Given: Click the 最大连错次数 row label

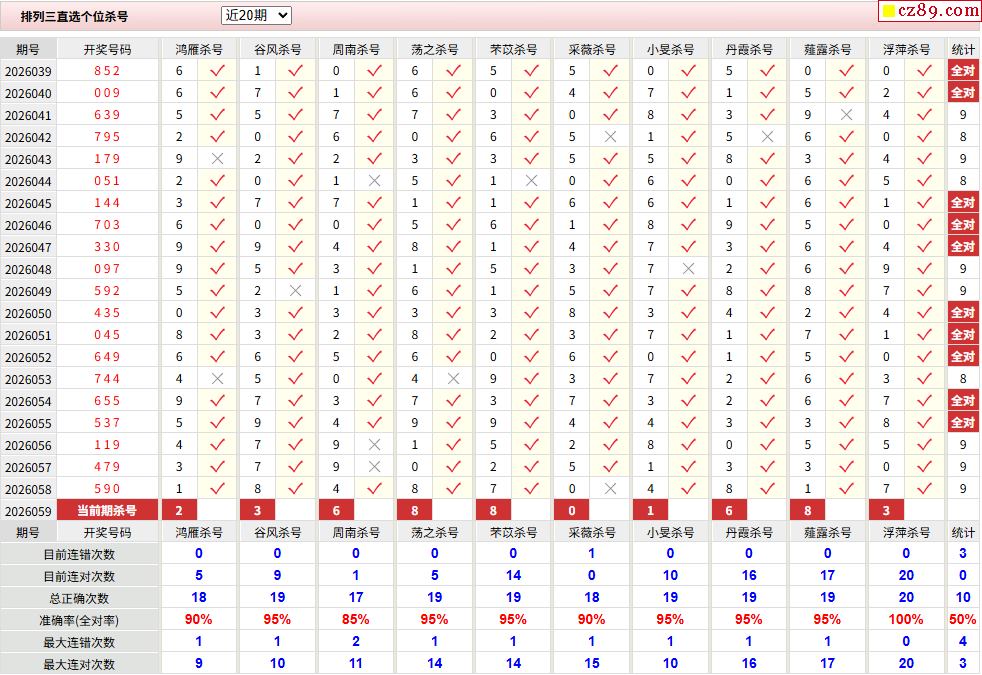Looking at the screenshot, I should [79, 642].
